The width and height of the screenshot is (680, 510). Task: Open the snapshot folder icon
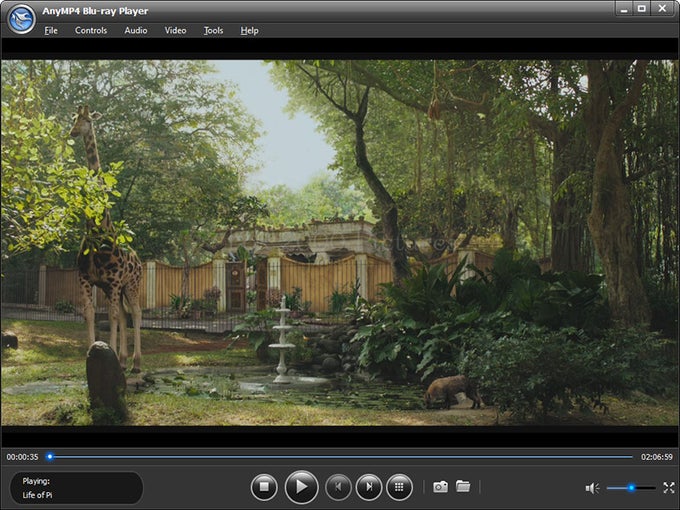[x=463, y=486]
